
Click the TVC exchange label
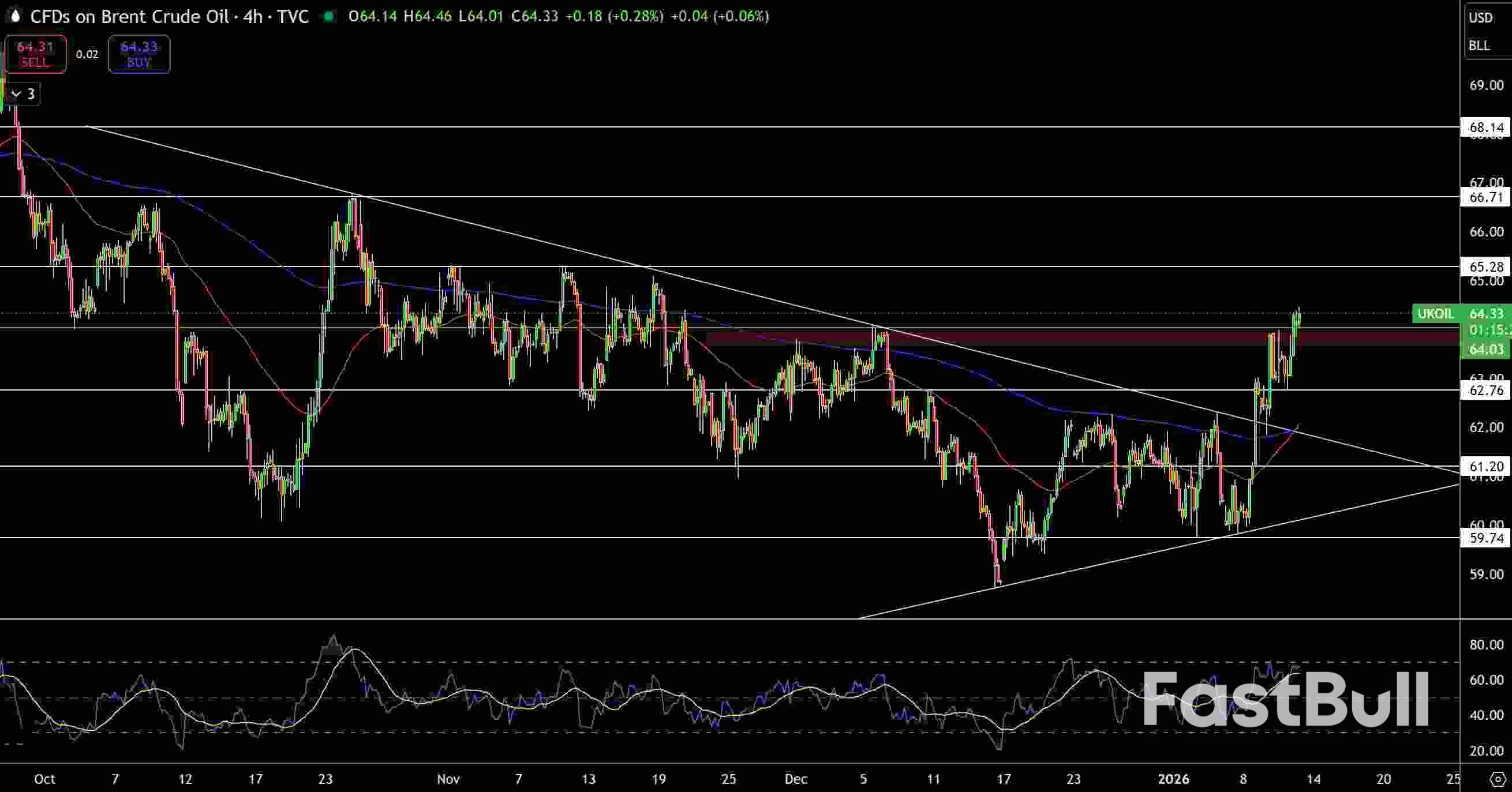293,16
